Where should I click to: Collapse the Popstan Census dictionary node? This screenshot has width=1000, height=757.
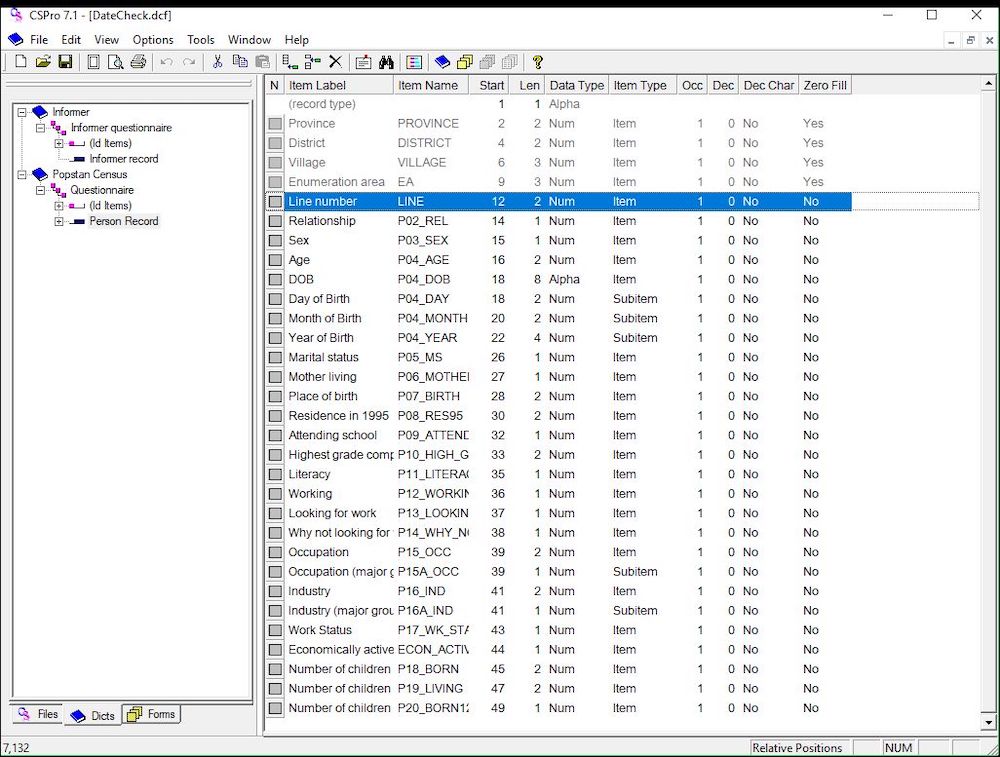[x=22, y=174]
